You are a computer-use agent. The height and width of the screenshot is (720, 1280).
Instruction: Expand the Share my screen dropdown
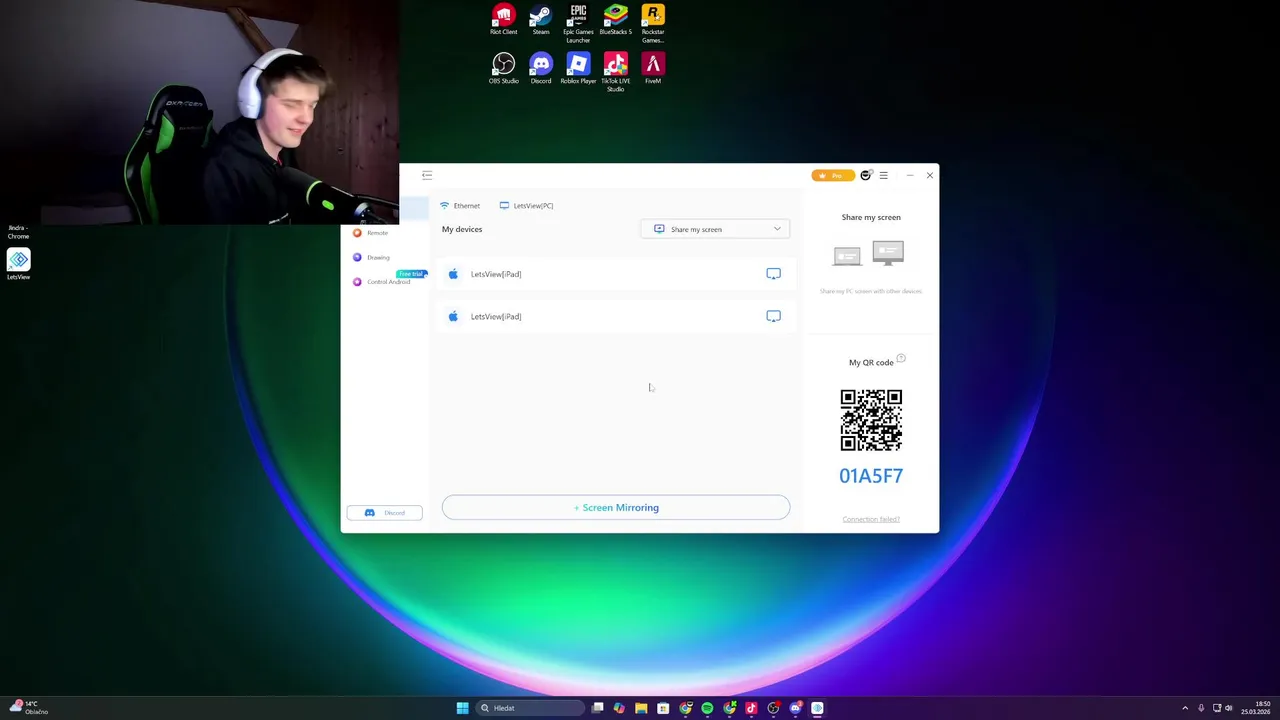(x=715, y=229)
